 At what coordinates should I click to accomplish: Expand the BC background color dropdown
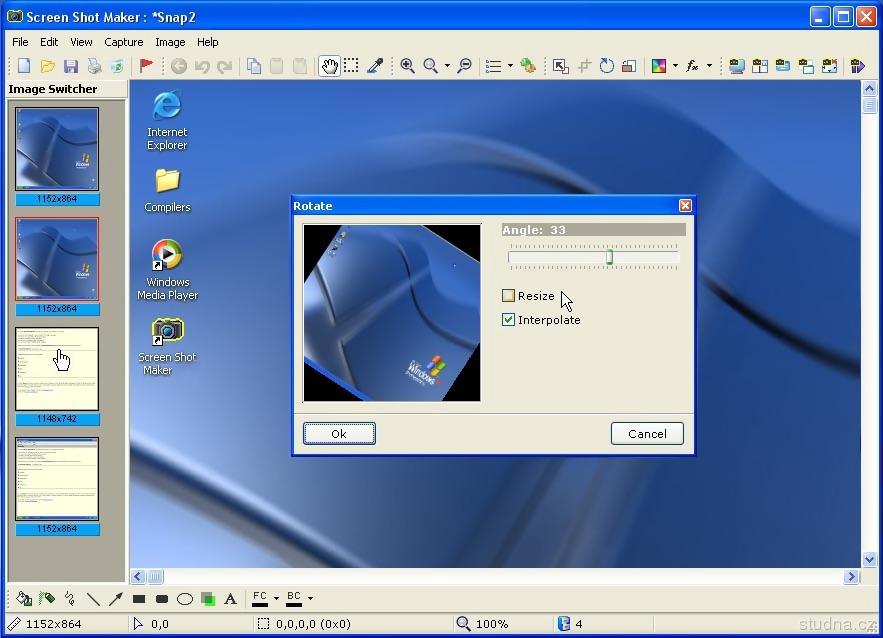[310, 599]
